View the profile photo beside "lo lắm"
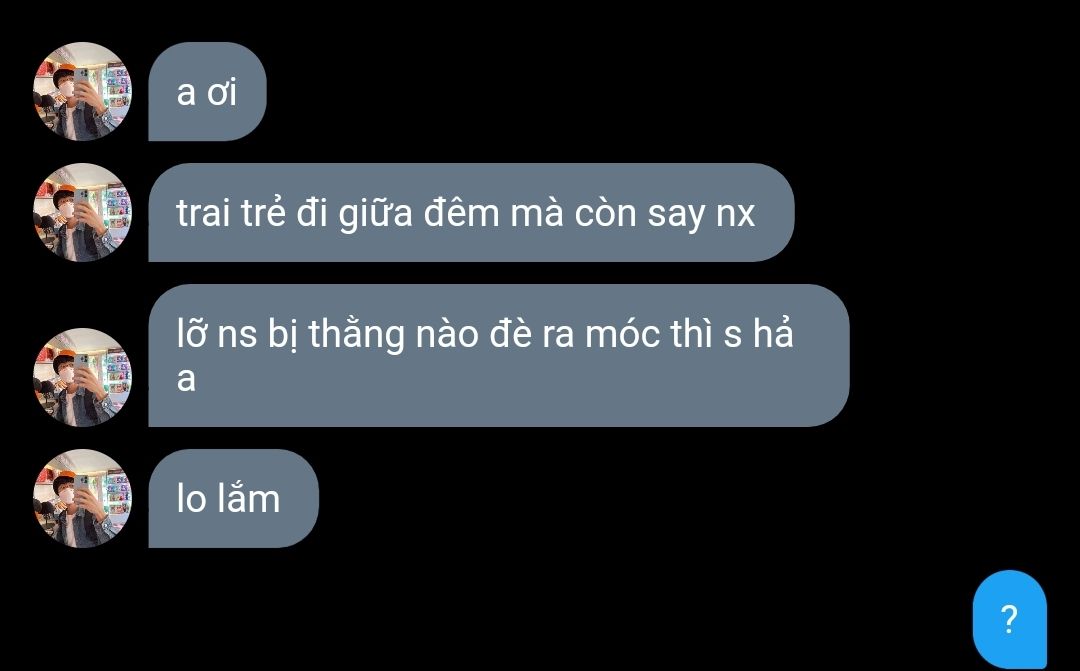This screenshot has height=671, width=1080. pyautogui.click(x=83, y=498)
